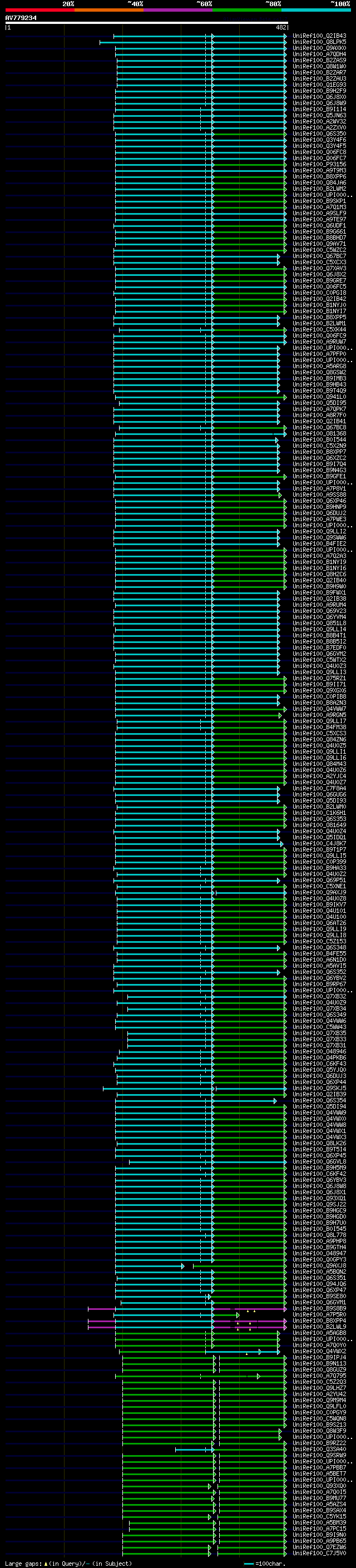Go to UniRef100_Q9SKJ5 hit
Screen dimensions: 356x1568
coord(319,1089)
